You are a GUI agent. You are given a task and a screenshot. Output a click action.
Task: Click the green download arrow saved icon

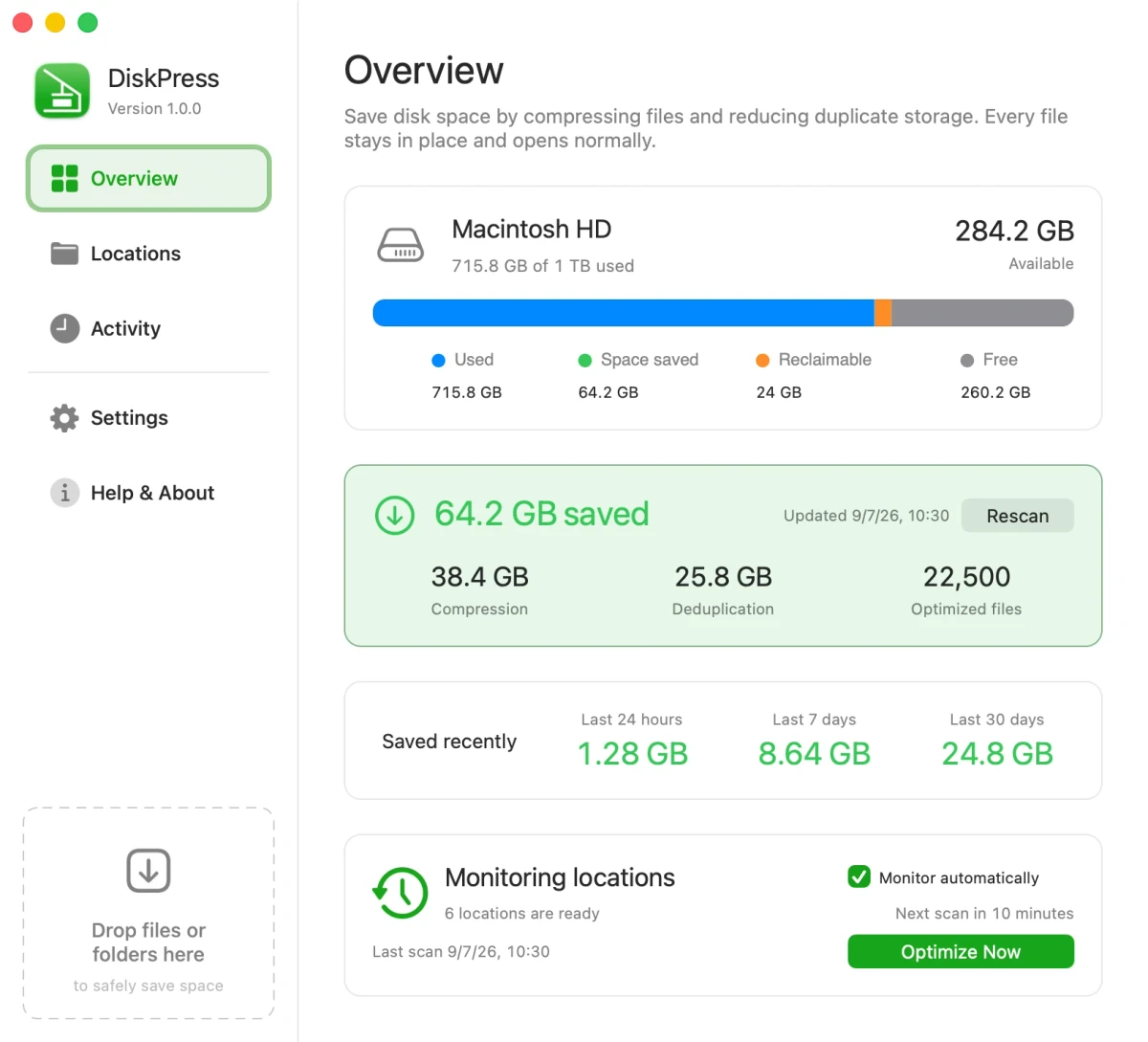click(x=394, y=515)
